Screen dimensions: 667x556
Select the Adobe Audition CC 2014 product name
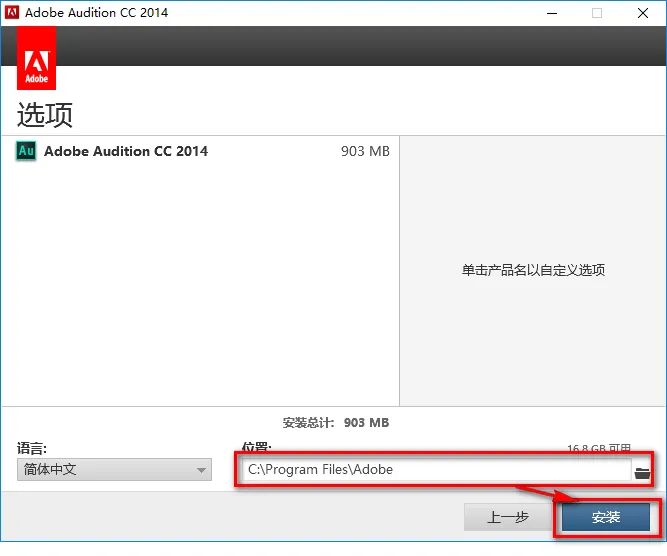point(126,151)
